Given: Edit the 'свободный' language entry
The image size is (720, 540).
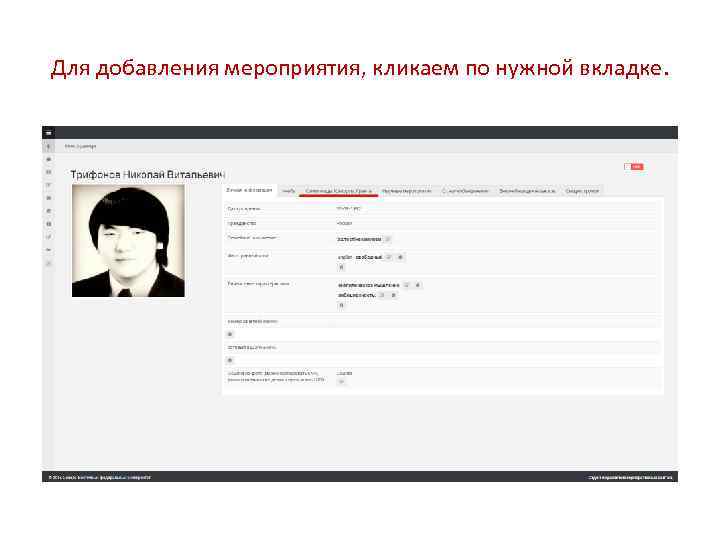Looking at the screenshot, I should click(388, 257).
